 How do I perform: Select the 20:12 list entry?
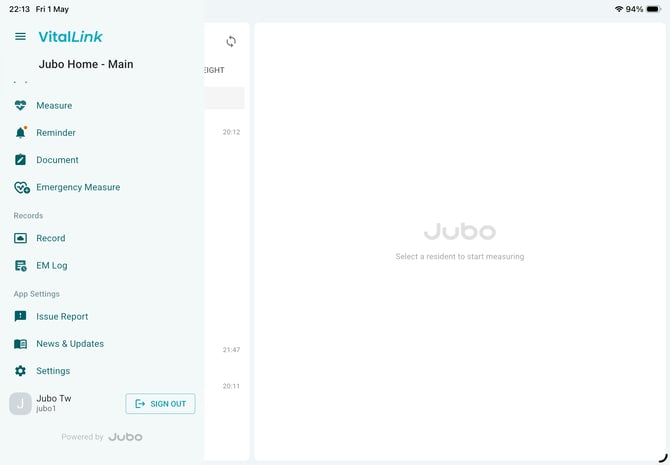point(231,132)
